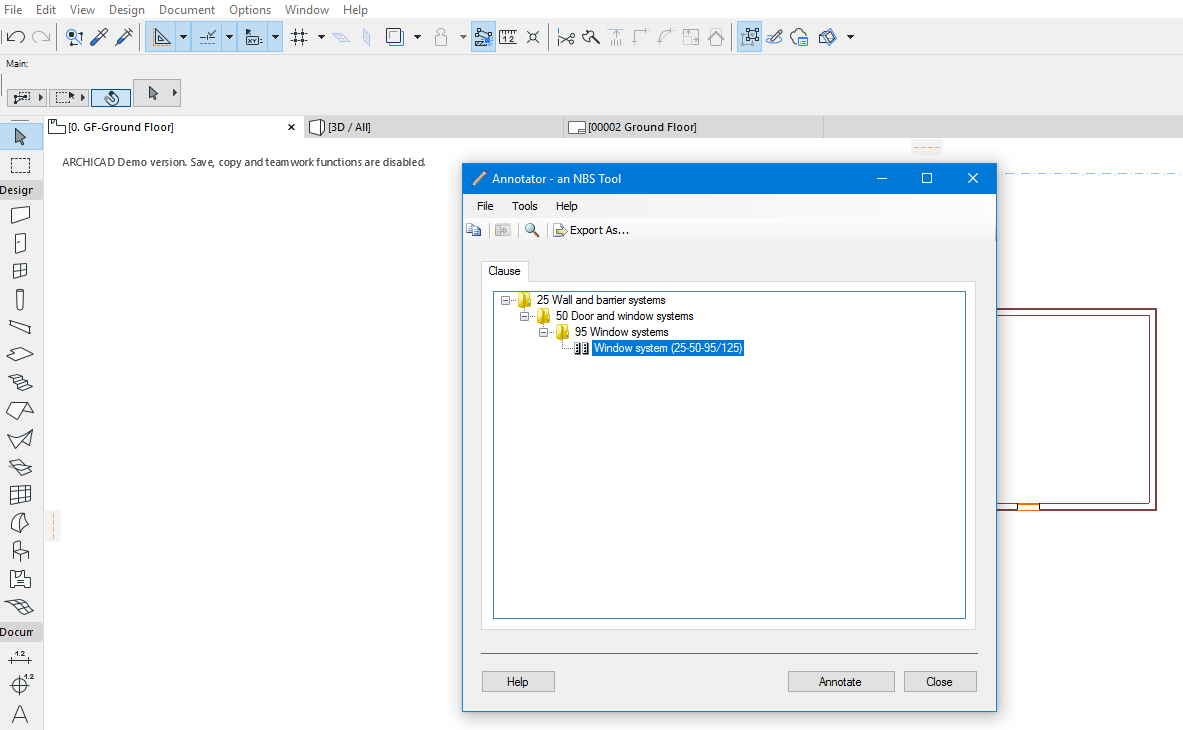Click the Edit Selection Set pencil icon
This screenshot has width=1183, height=730.
(x=774, y=37)
